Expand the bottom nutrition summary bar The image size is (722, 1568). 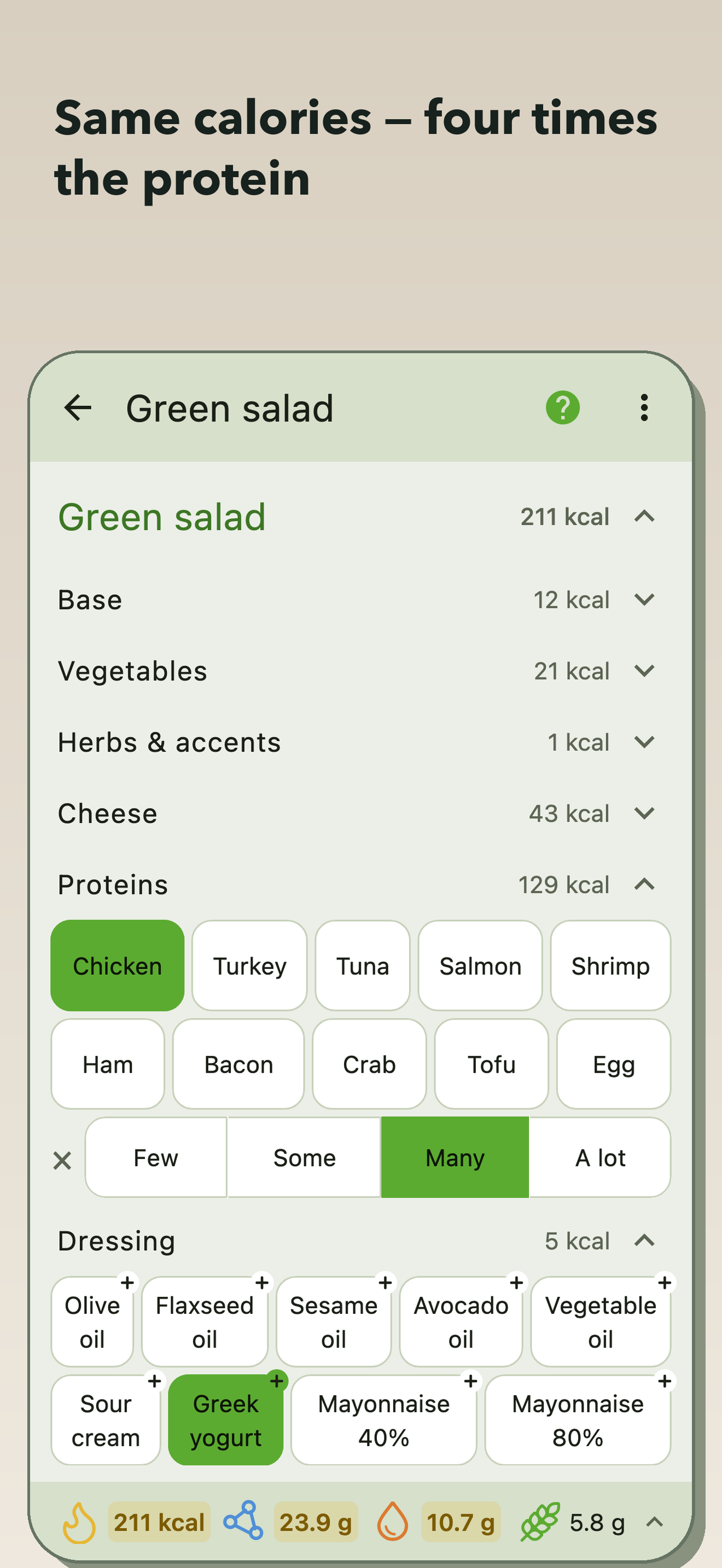point(654,1522)
